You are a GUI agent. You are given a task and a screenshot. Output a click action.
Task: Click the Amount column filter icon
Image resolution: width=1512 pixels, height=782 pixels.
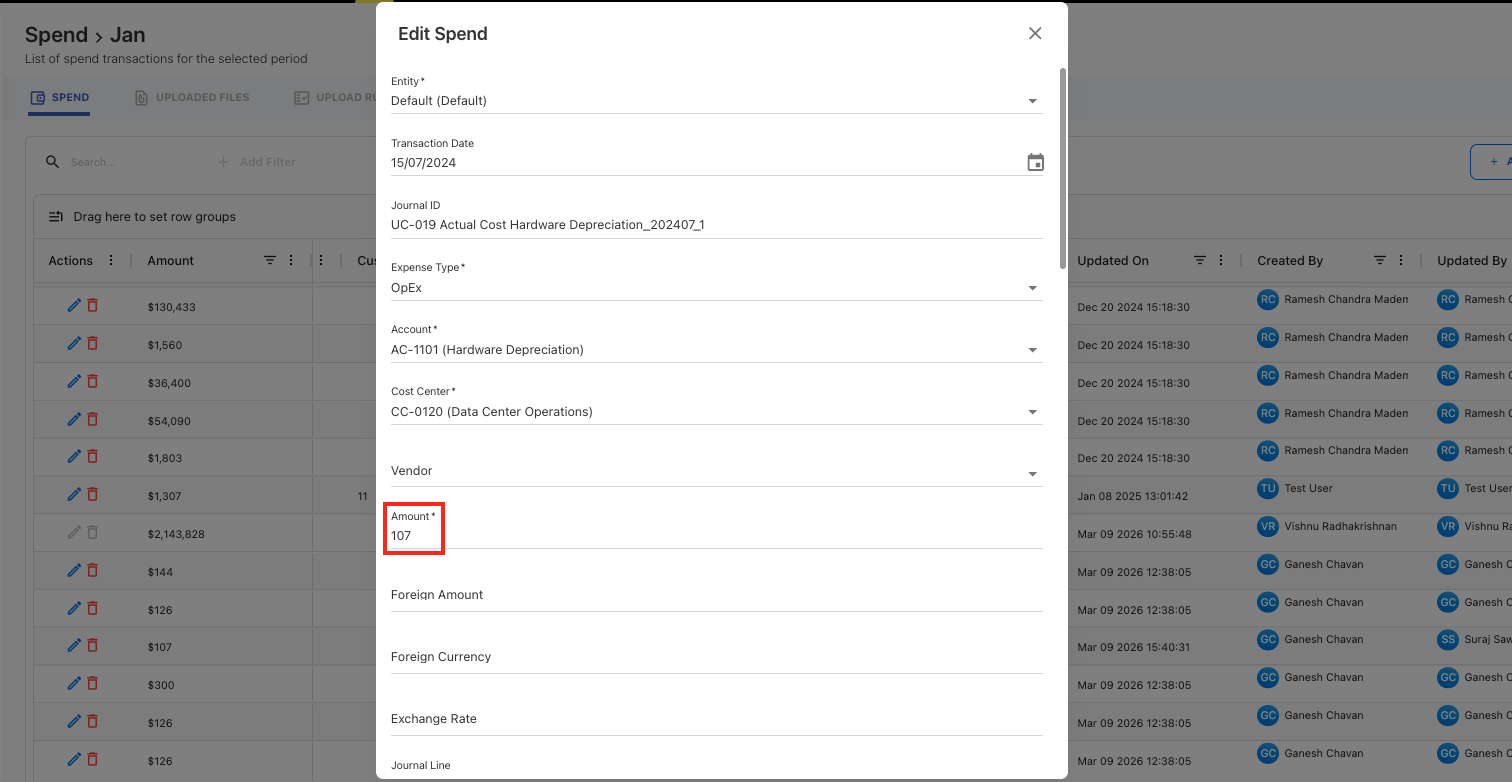pos(270,260)
